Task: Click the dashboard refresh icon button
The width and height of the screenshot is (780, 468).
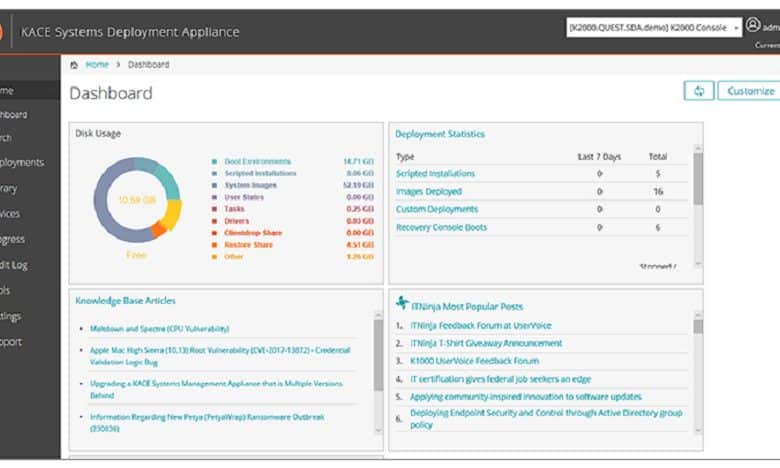Action: (x=699, y=91)
